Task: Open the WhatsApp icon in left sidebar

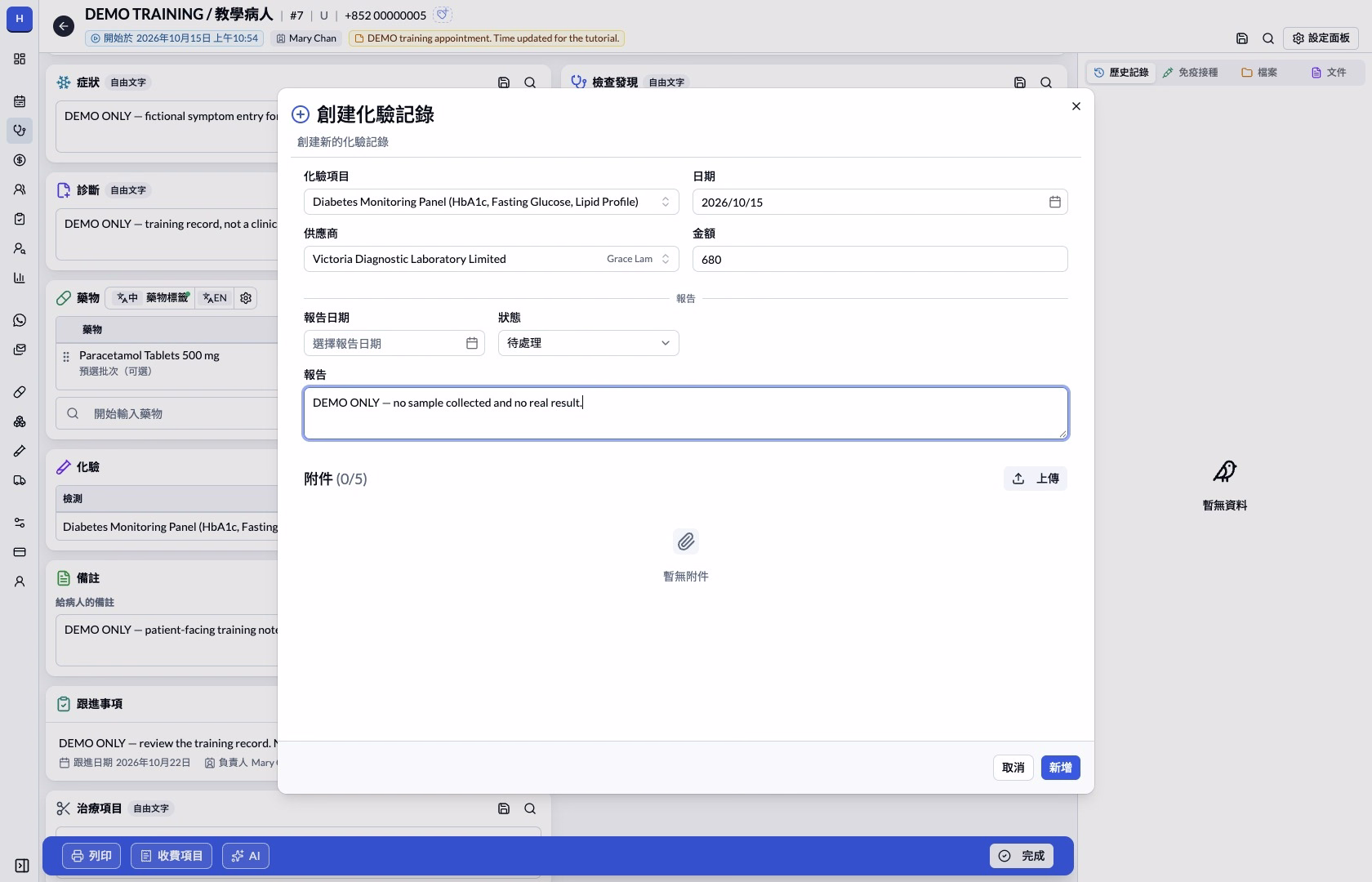Action: [x=20, y=320]
